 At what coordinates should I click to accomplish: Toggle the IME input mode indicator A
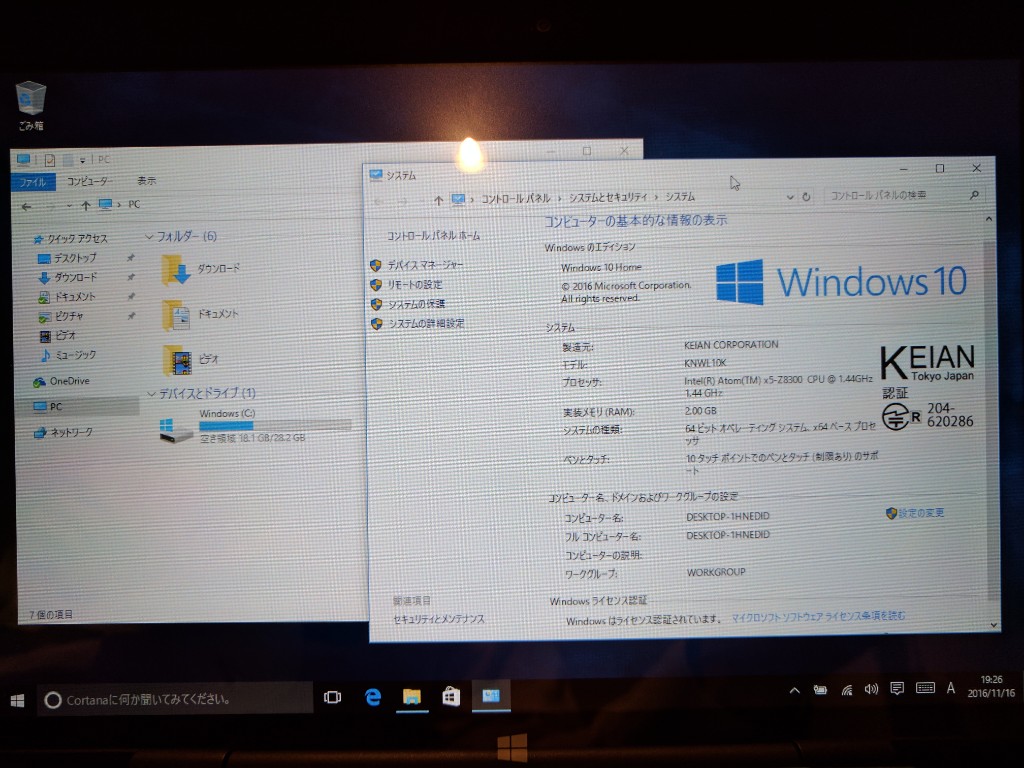click(951, 688)
